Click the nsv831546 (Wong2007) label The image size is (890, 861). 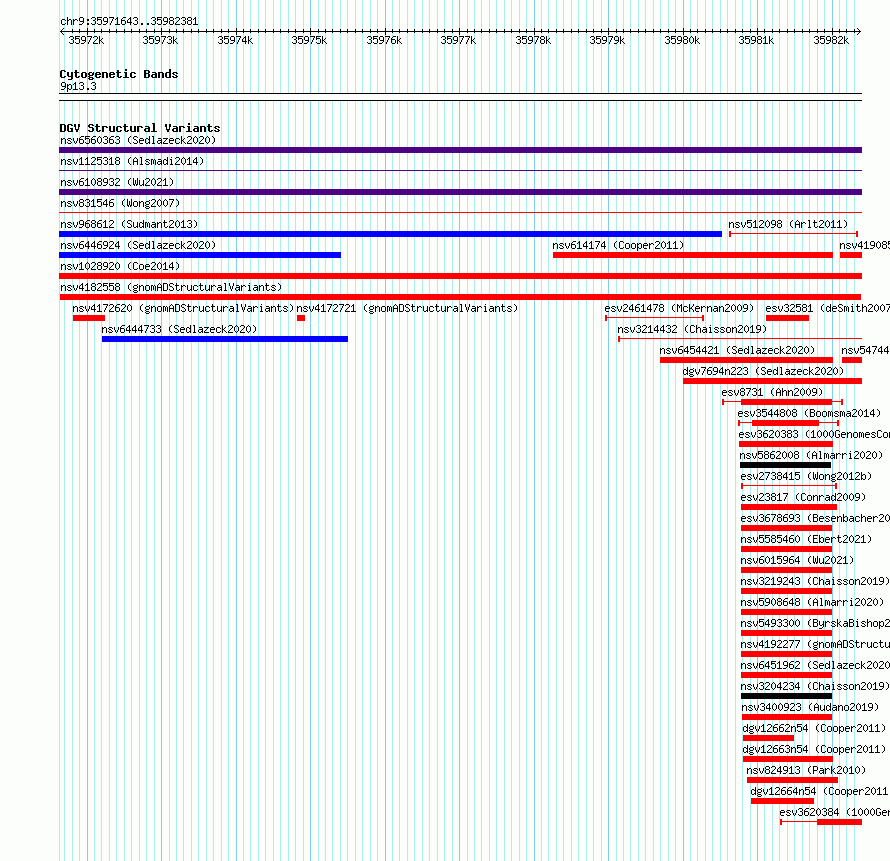[x=120, y=203]
